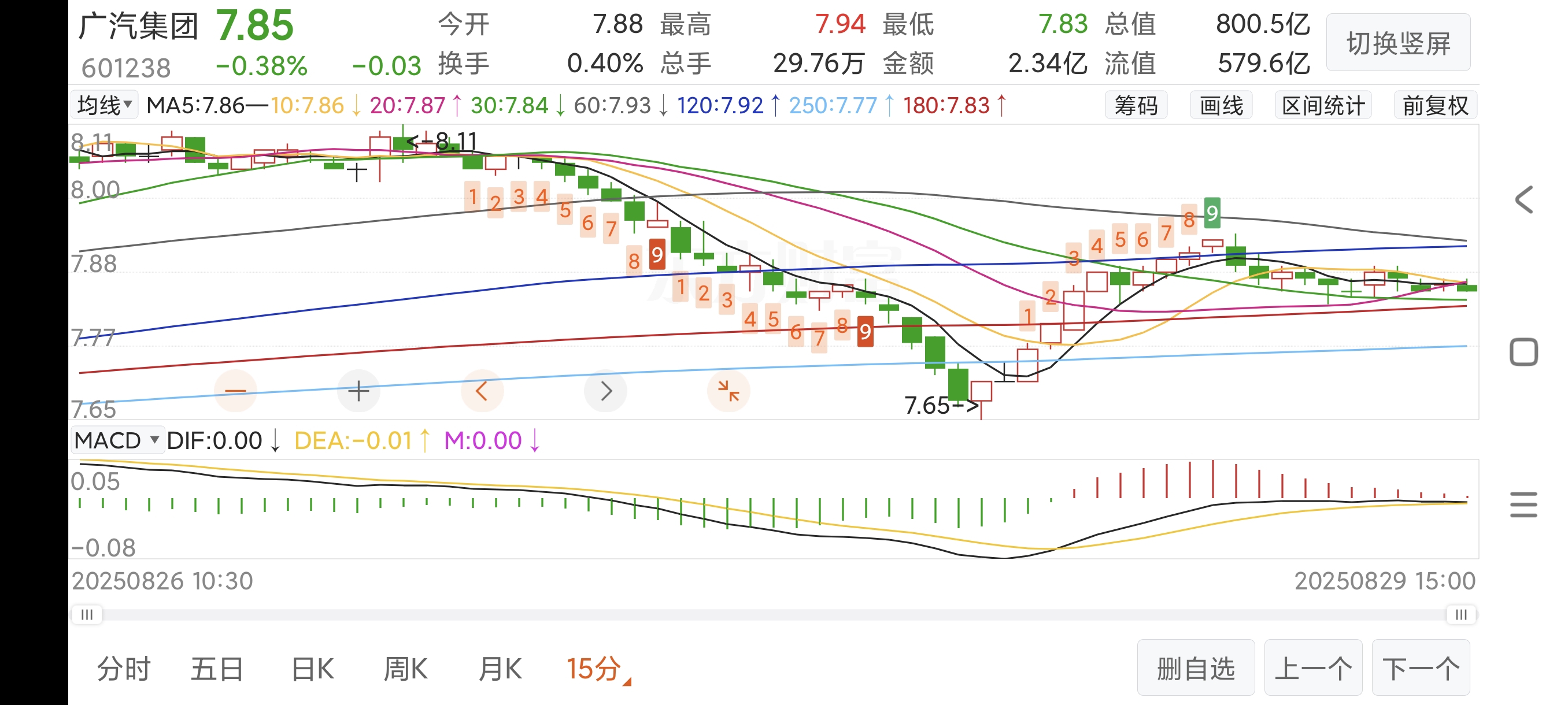
Task: Tap the stock code 601238
Action: point(126,68)
